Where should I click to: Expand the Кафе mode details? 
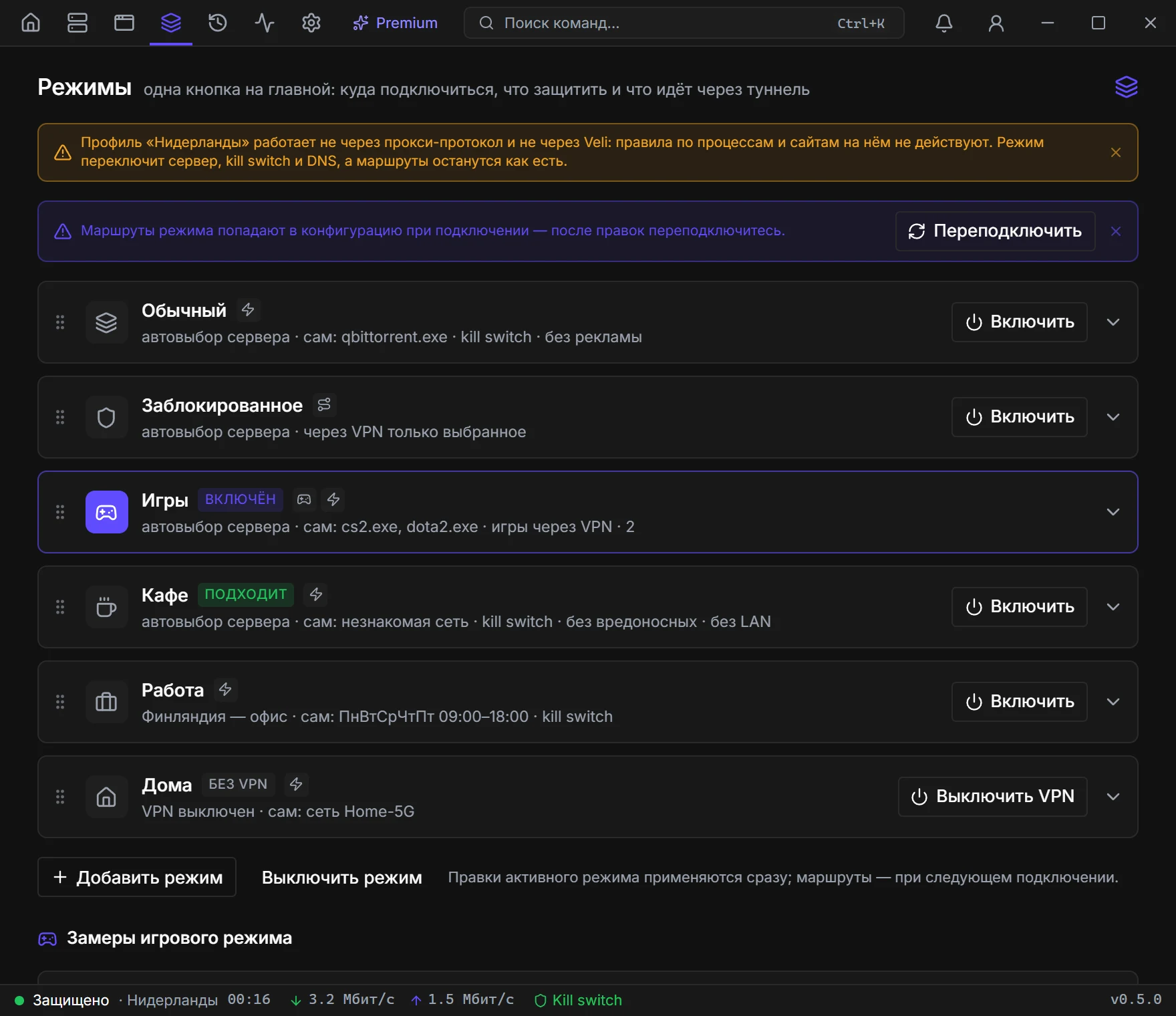[x=1113, y=607]
